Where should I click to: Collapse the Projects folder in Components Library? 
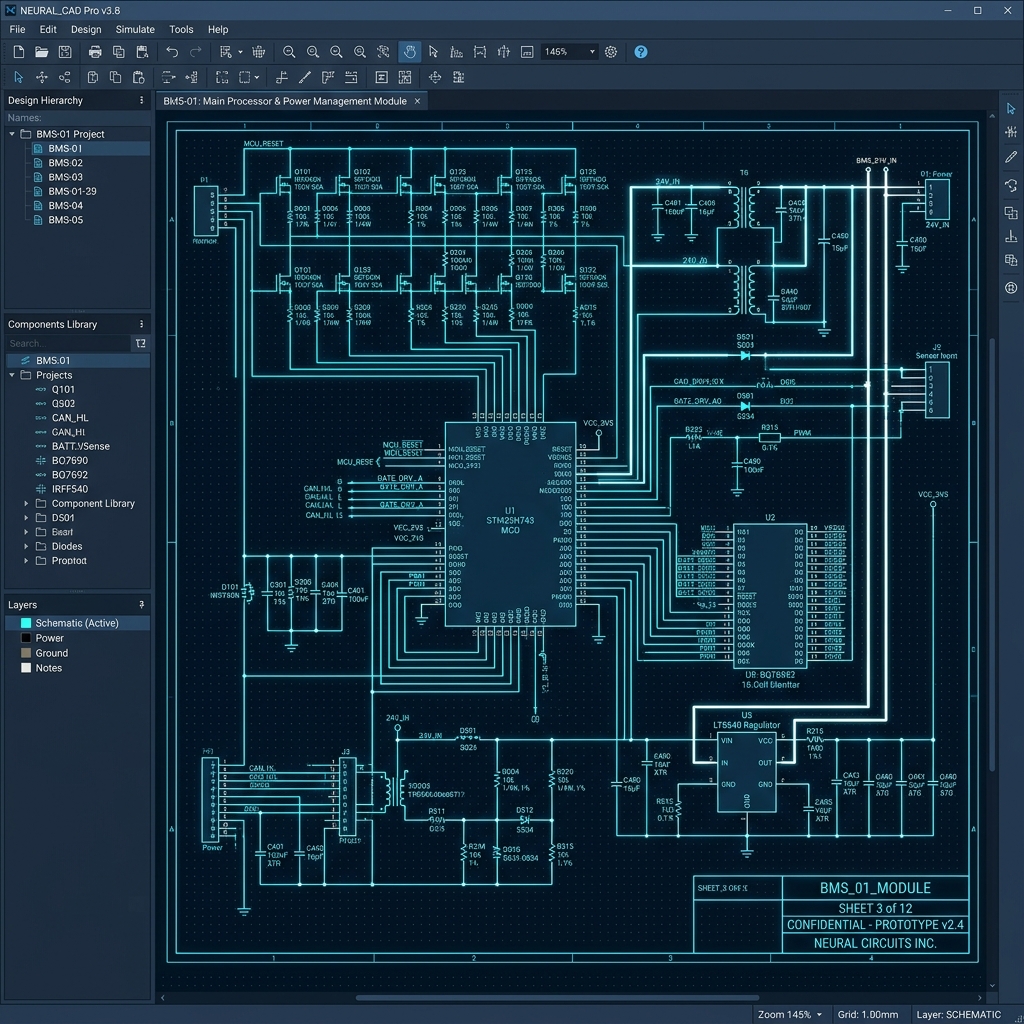click(12, 375)
